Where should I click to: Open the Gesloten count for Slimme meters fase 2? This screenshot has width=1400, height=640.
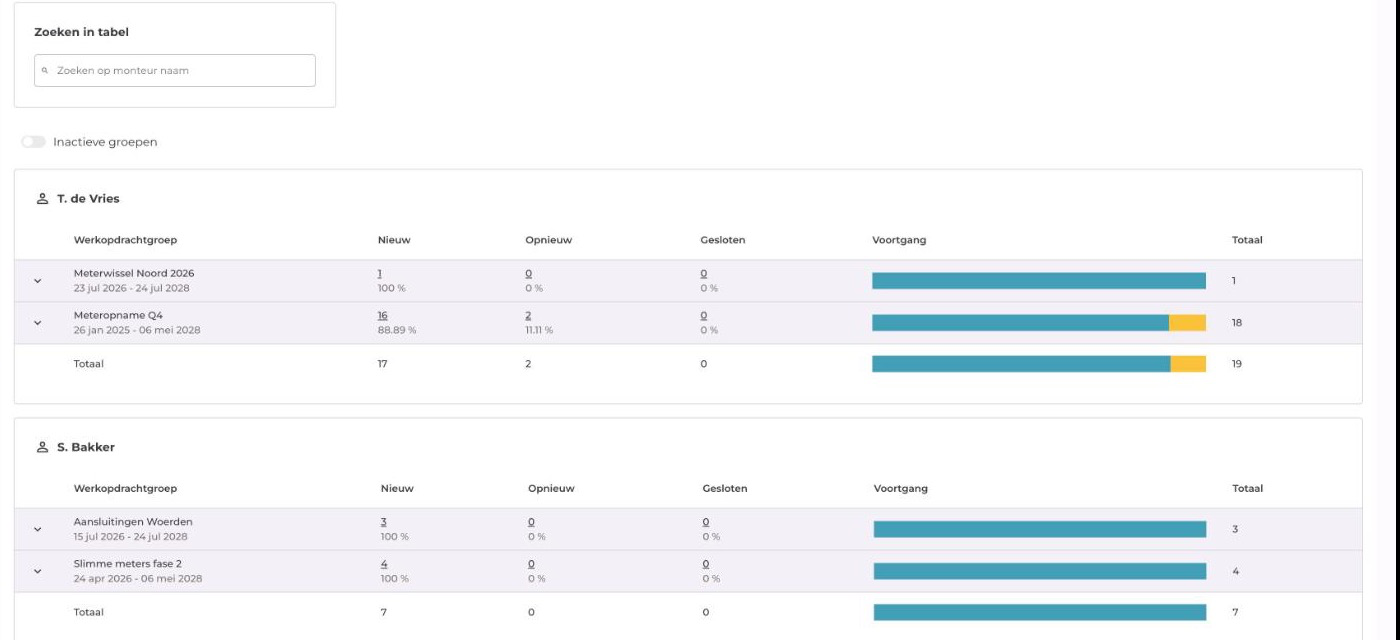point(706,564)
